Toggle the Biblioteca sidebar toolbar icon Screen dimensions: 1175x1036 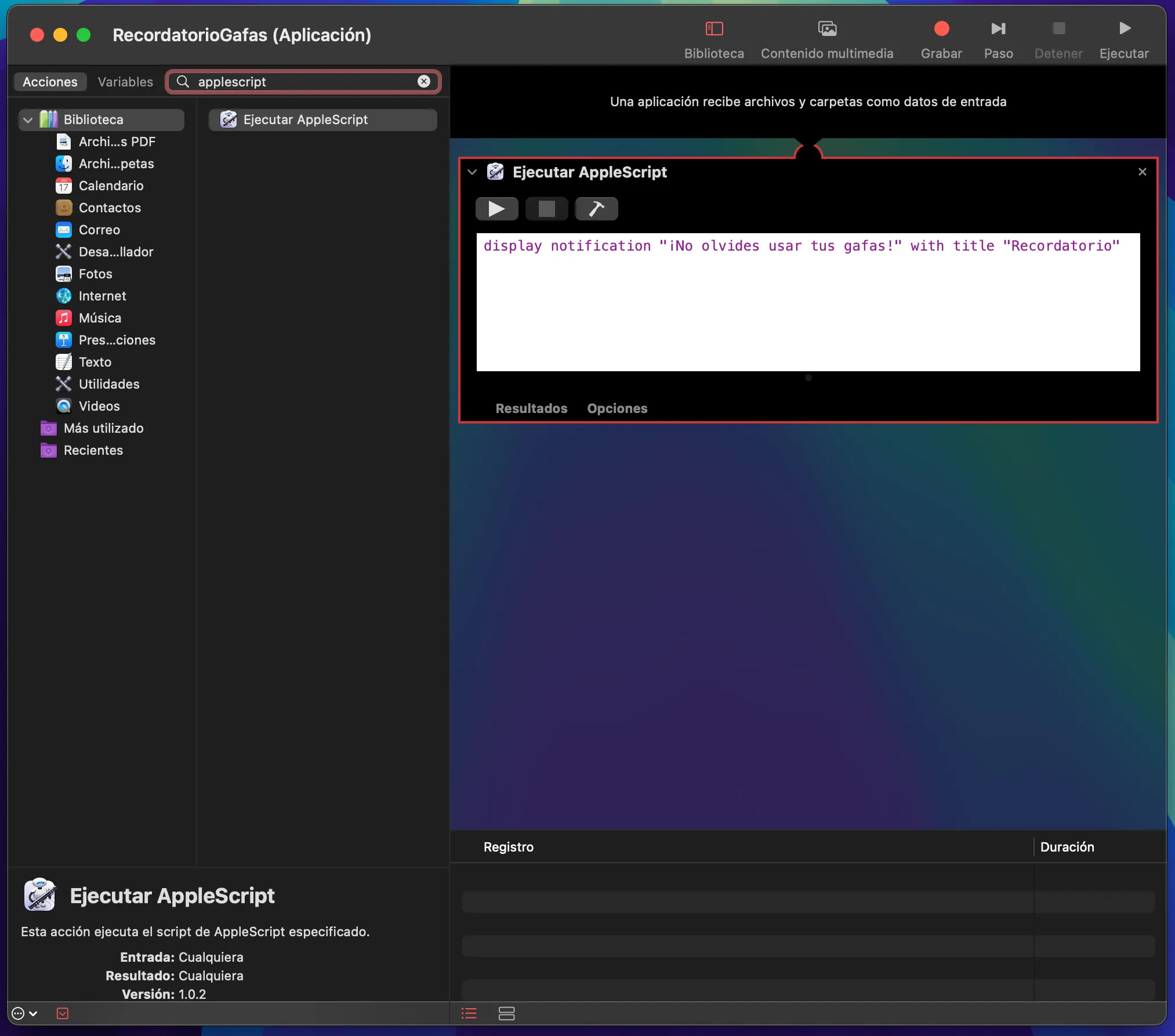tap(713, 29)
